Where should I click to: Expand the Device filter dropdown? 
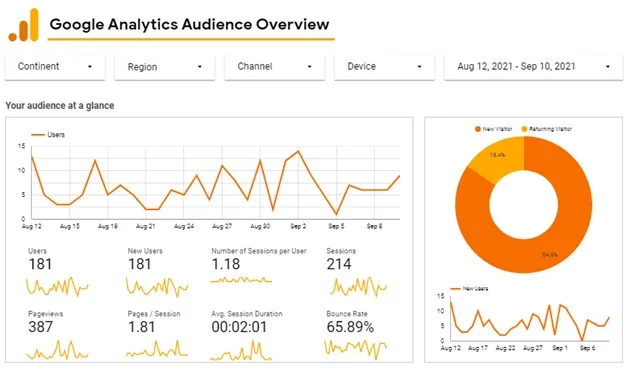coord(384,67)
